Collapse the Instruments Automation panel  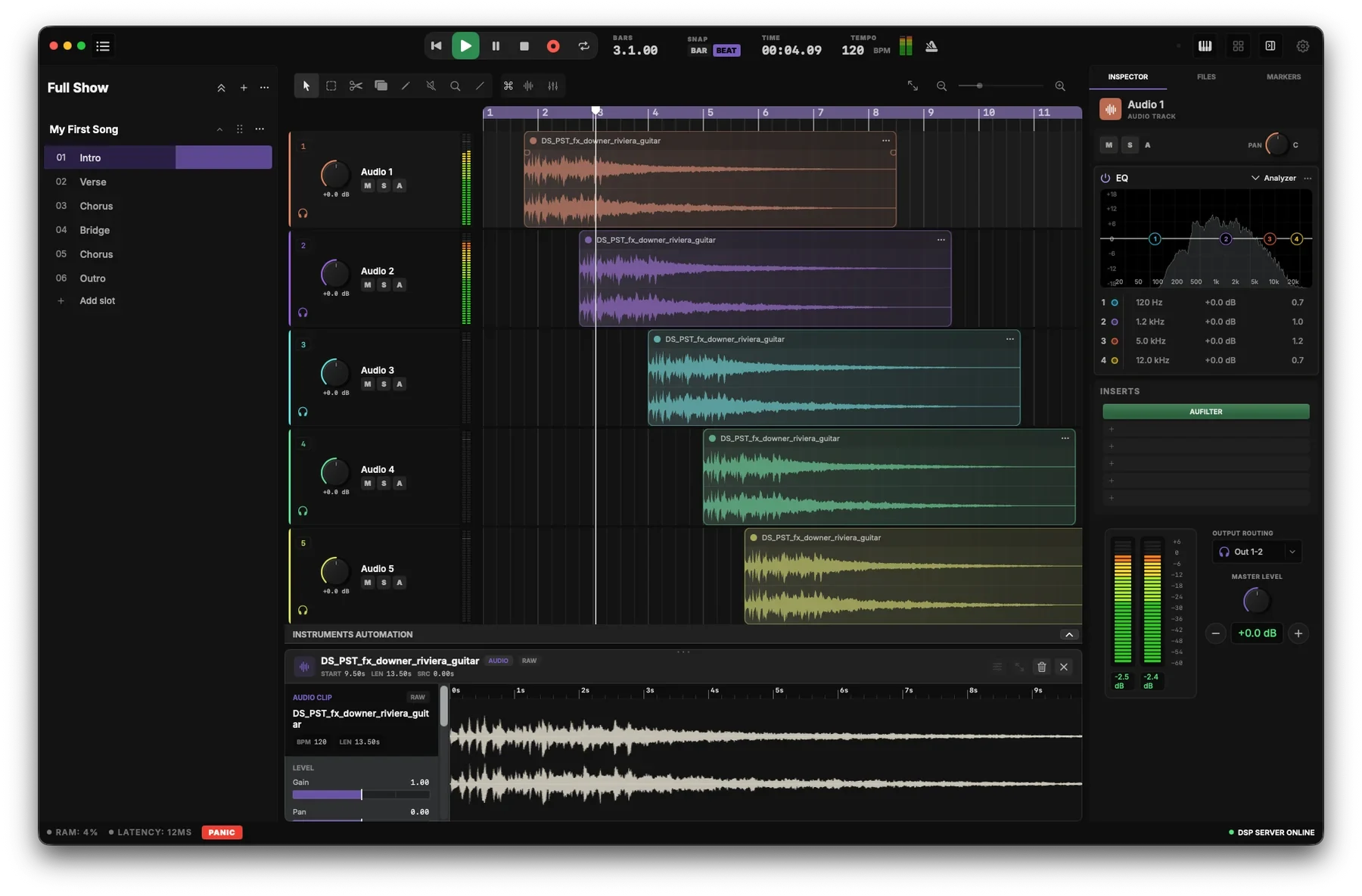(x=1069, y=635)
